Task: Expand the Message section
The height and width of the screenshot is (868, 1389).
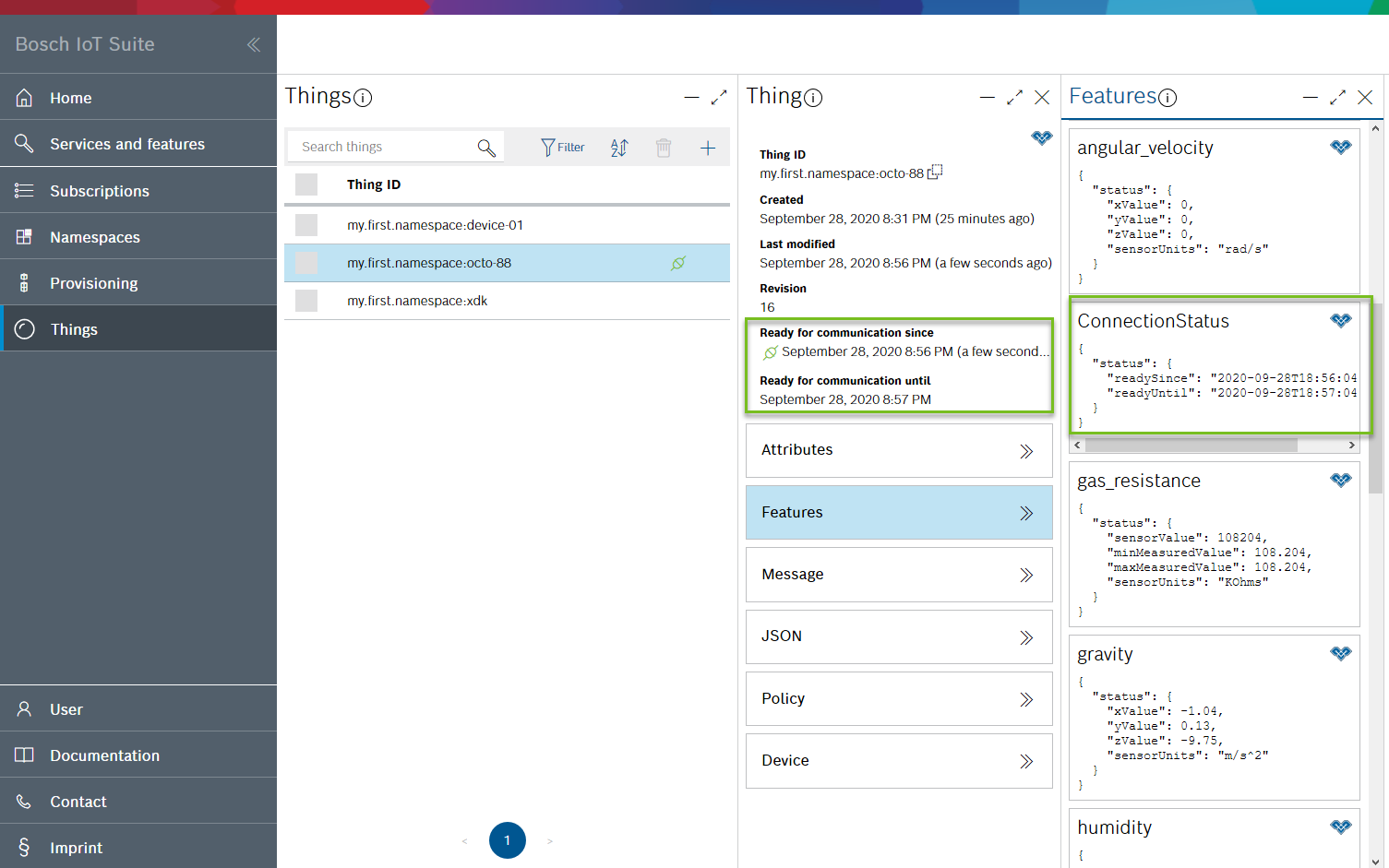Action: [899, 575]
